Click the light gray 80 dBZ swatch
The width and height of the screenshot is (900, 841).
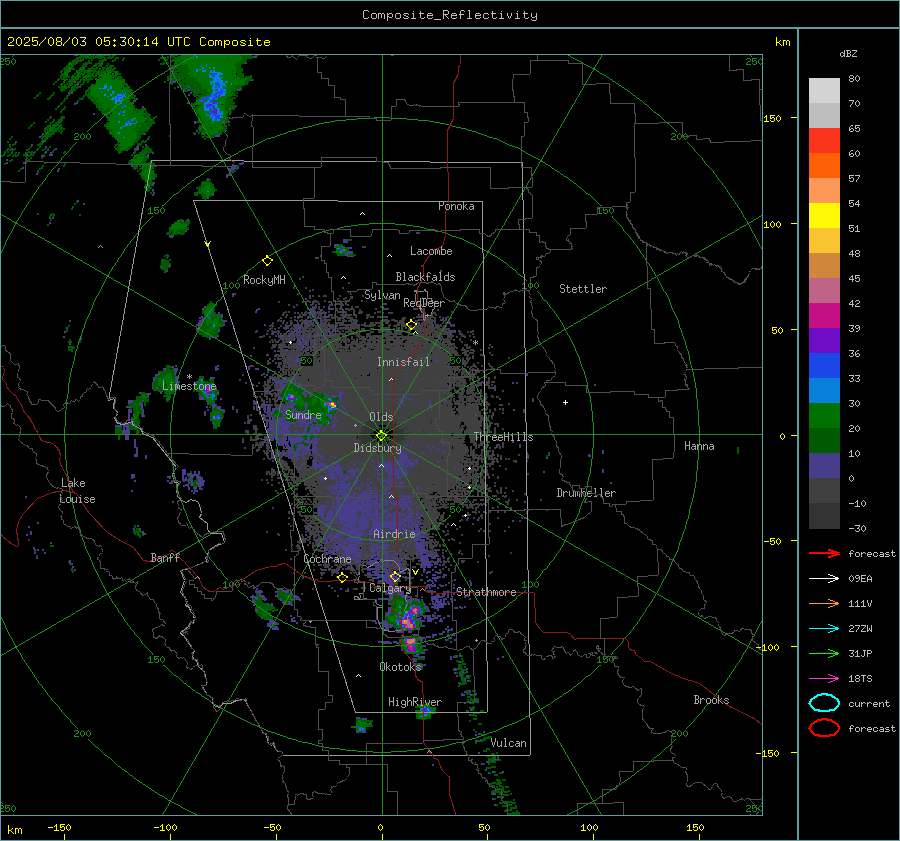tap(824, 91)
